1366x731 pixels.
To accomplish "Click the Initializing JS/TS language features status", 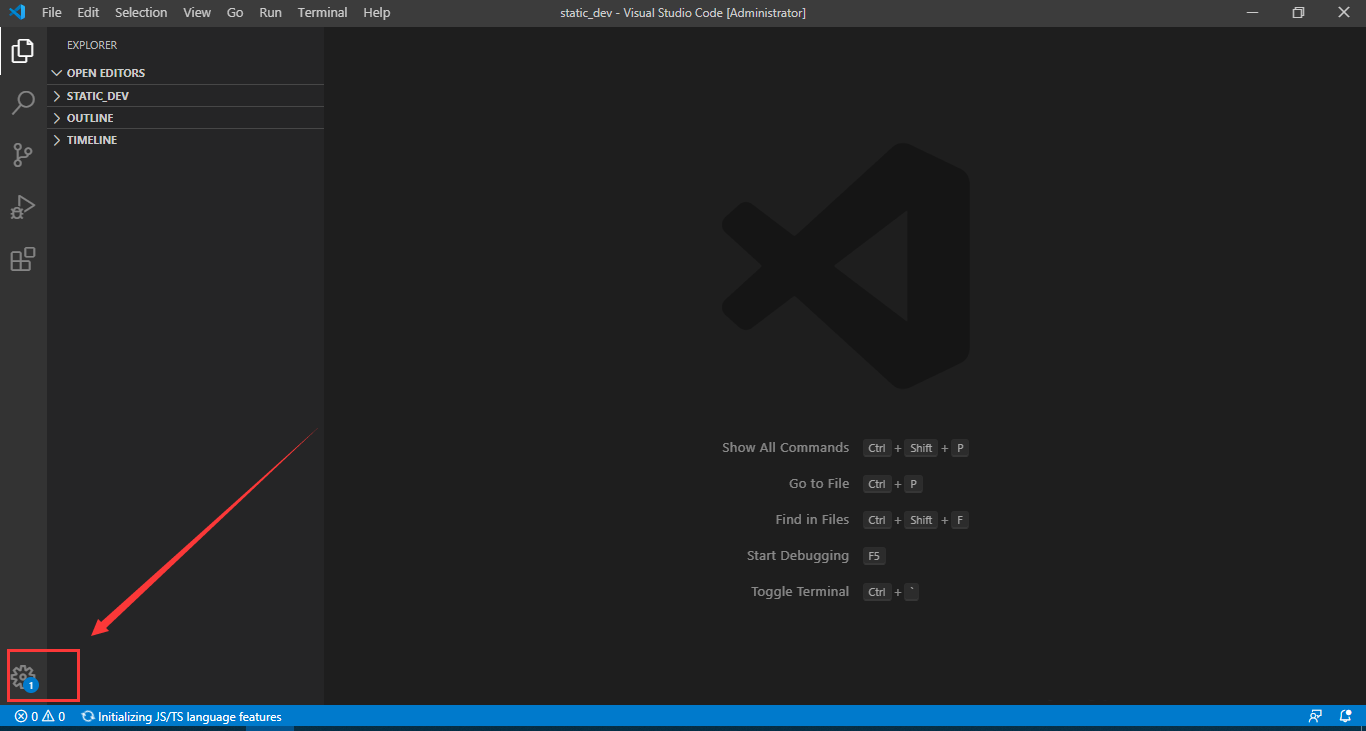I will [182, 717].
